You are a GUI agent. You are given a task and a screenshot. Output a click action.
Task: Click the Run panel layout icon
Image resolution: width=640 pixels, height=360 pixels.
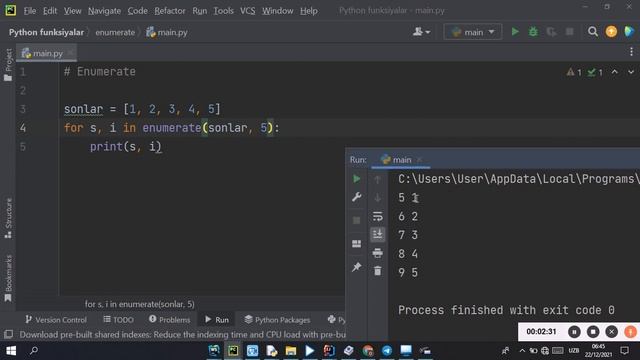coord(356,244)
